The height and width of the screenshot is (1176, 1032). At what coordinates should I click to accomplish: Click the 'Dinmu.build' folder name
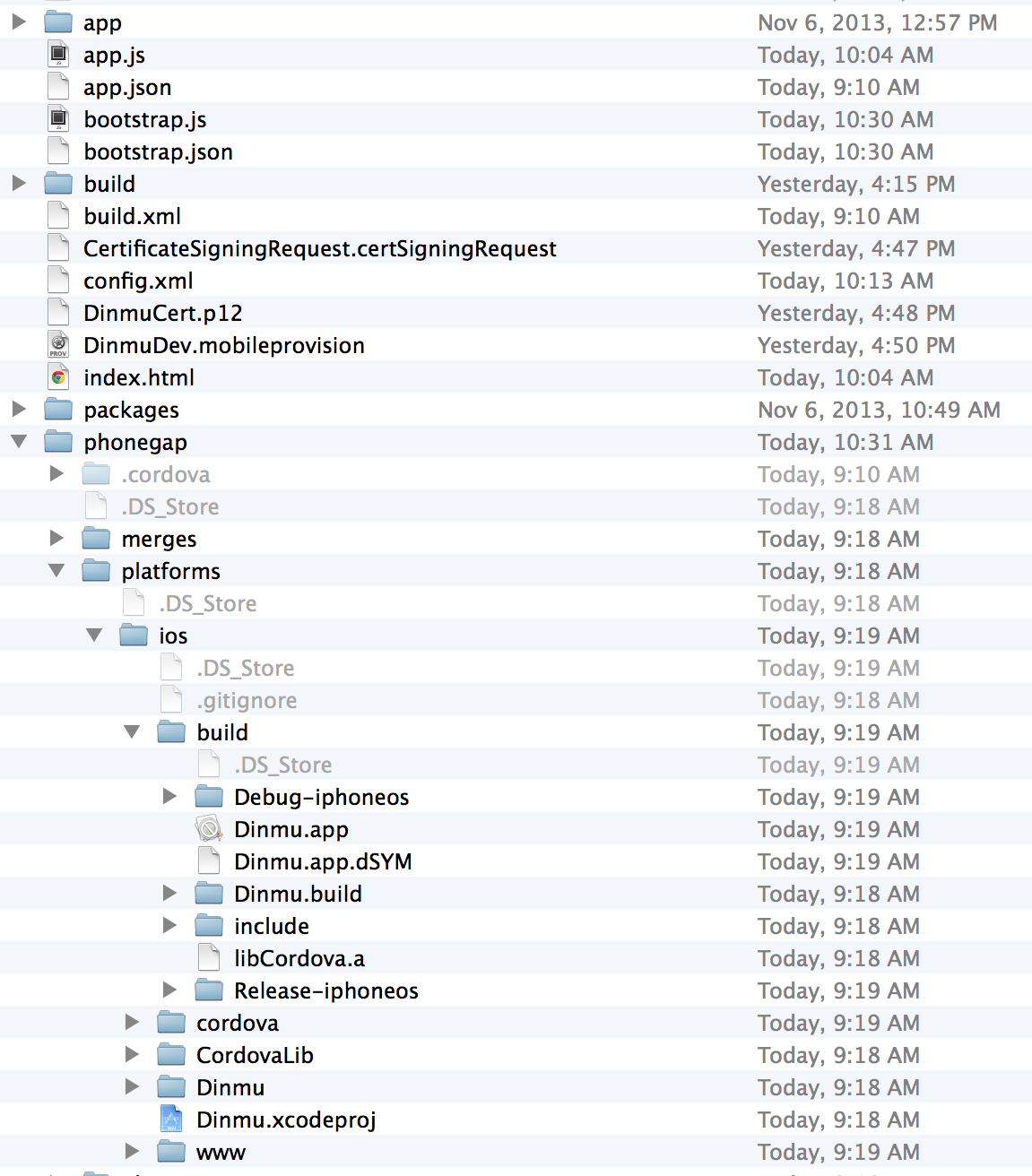(299, 894)
